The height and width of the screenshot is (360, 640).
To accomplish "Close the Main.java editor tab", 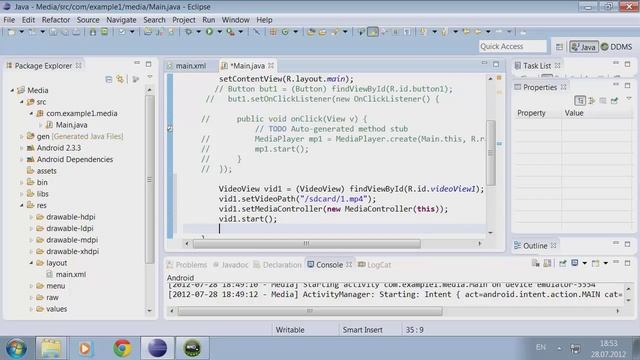I will tap(271, 65).
